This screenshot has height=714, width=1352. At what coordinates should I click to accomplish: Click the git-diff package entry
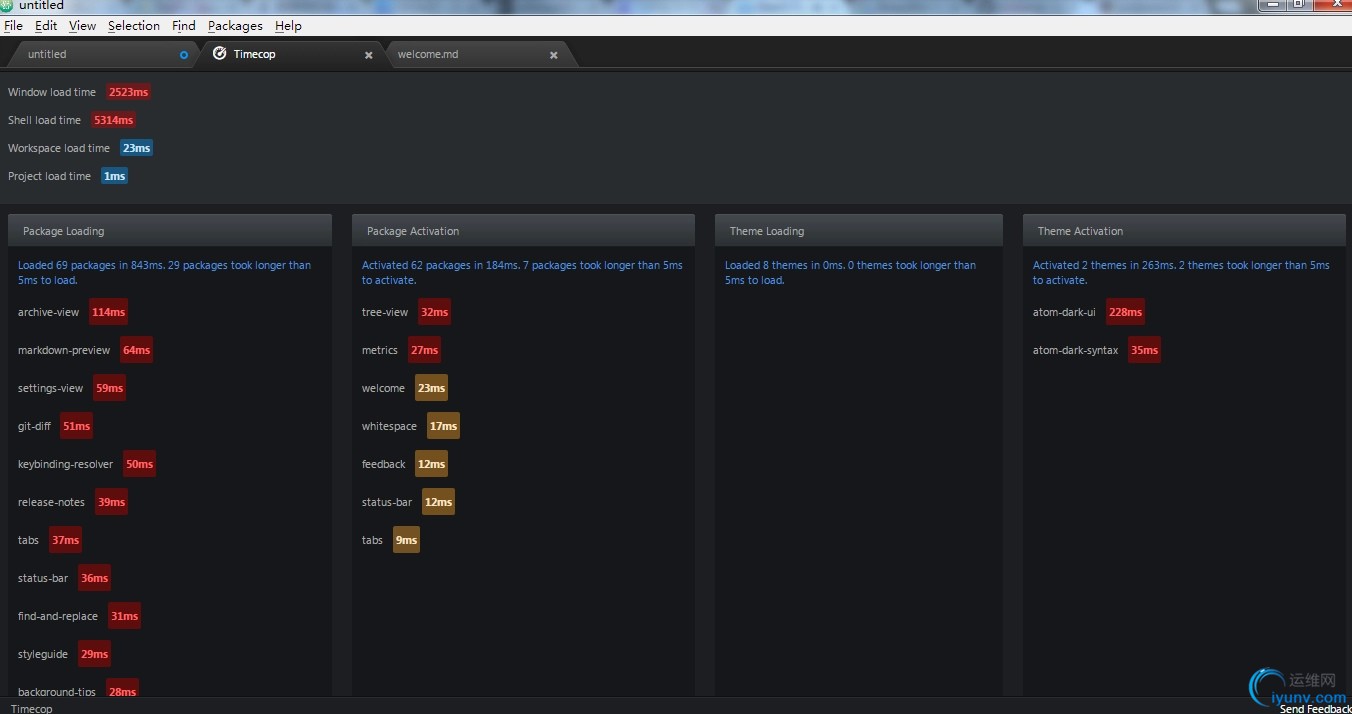(55, 426)
